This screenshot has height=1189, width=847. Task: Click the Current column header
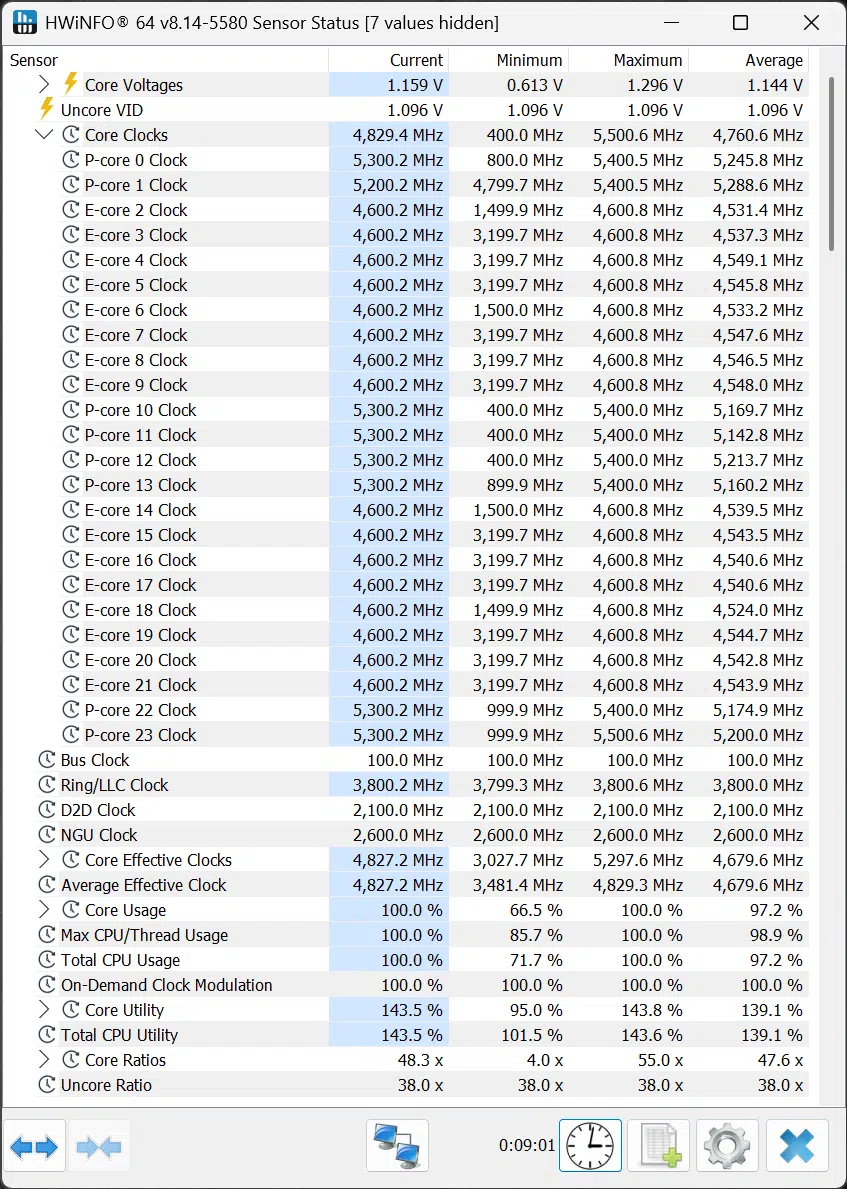click(x=388, y=60)
